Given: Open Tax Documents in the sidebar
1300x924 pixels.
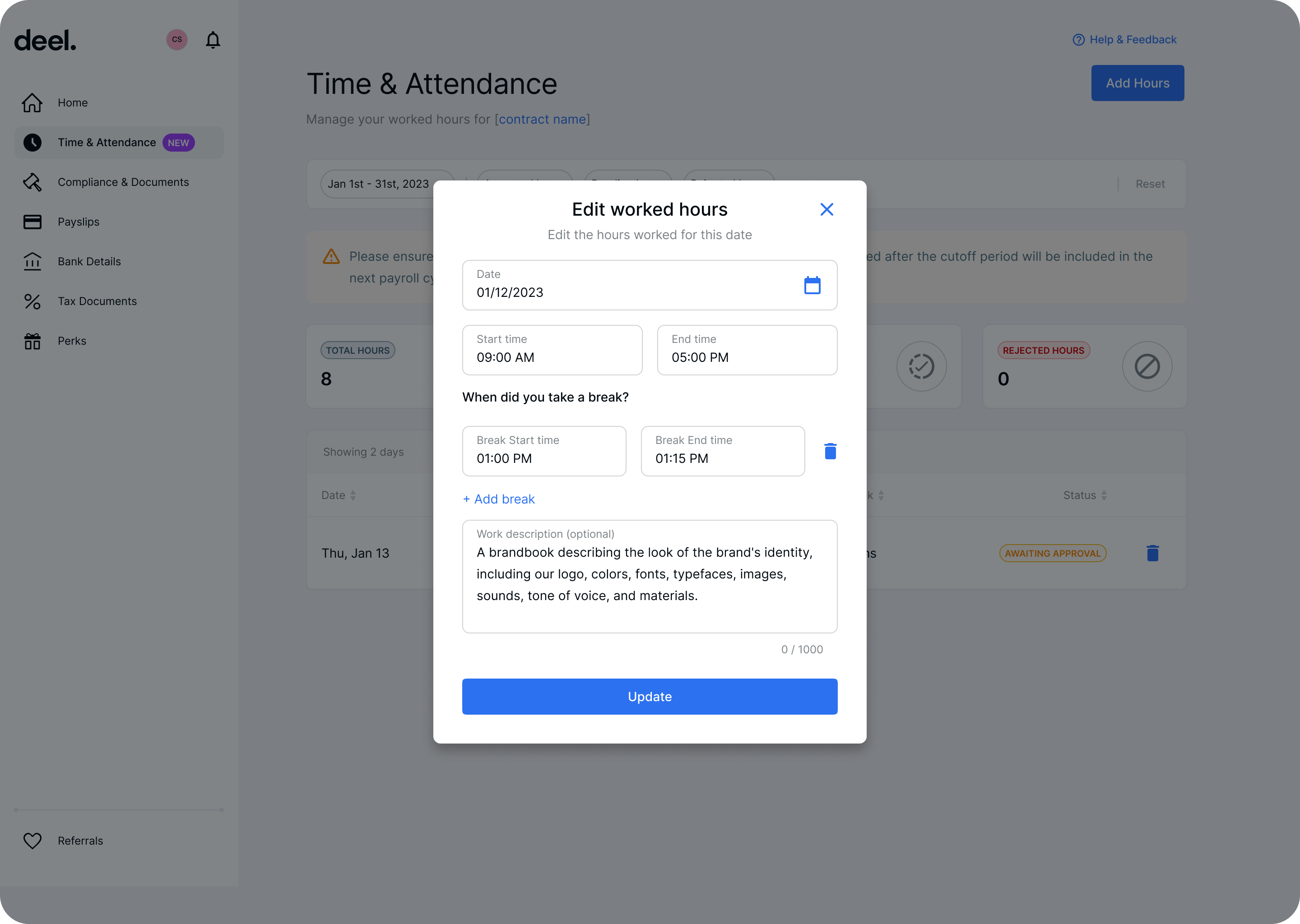Looking at the screenshot, I should click(x=119, y=301).
